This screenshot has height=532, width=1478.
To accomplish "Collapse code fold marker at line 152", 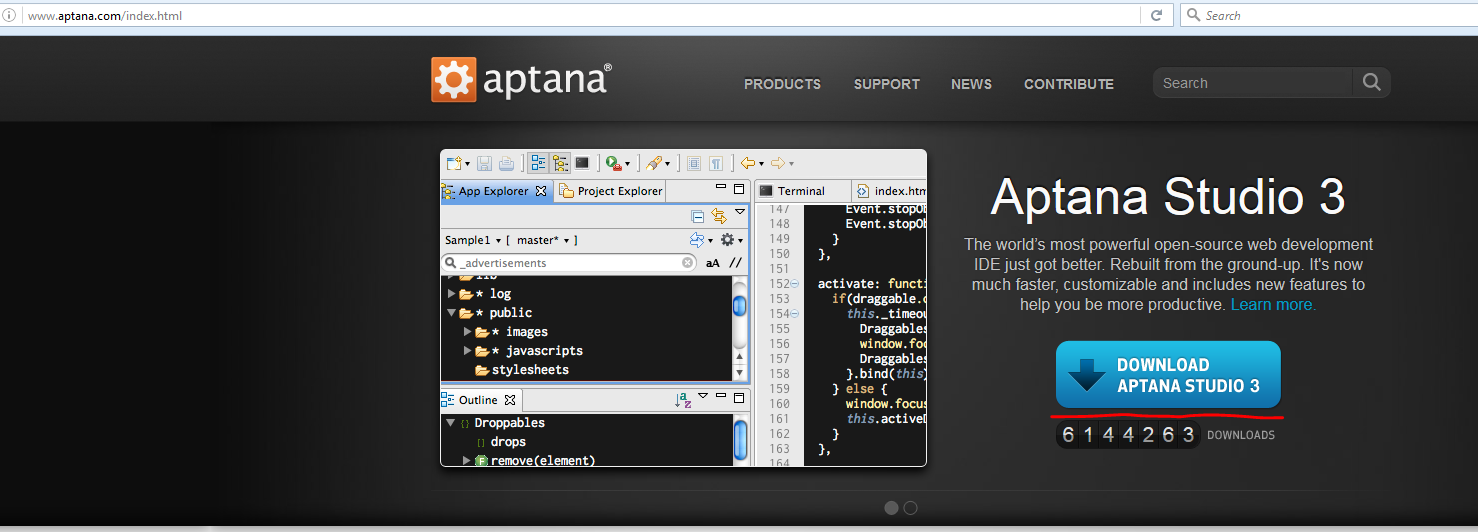I will click(x=795, y=284).
